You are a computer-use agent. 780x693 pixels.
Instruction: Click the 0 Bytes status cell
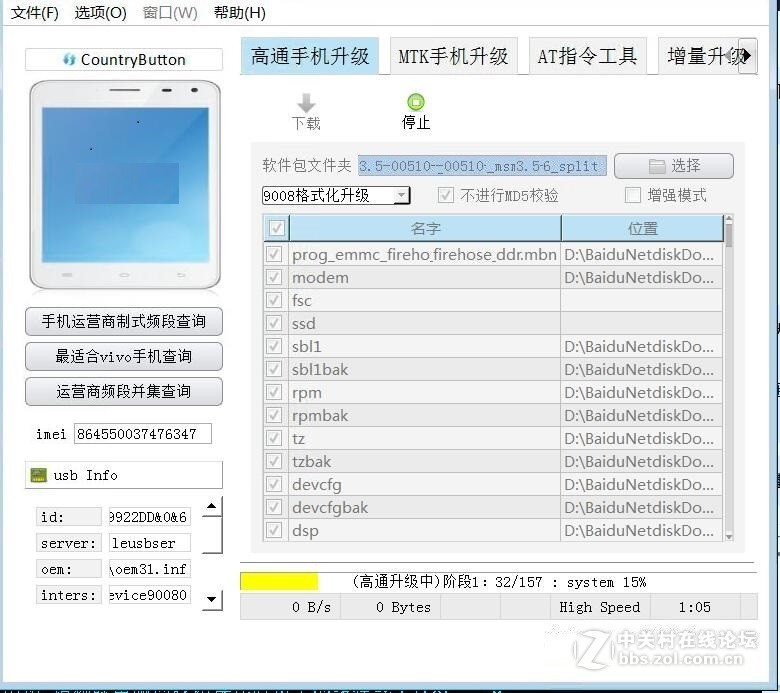tap(391, 607)
